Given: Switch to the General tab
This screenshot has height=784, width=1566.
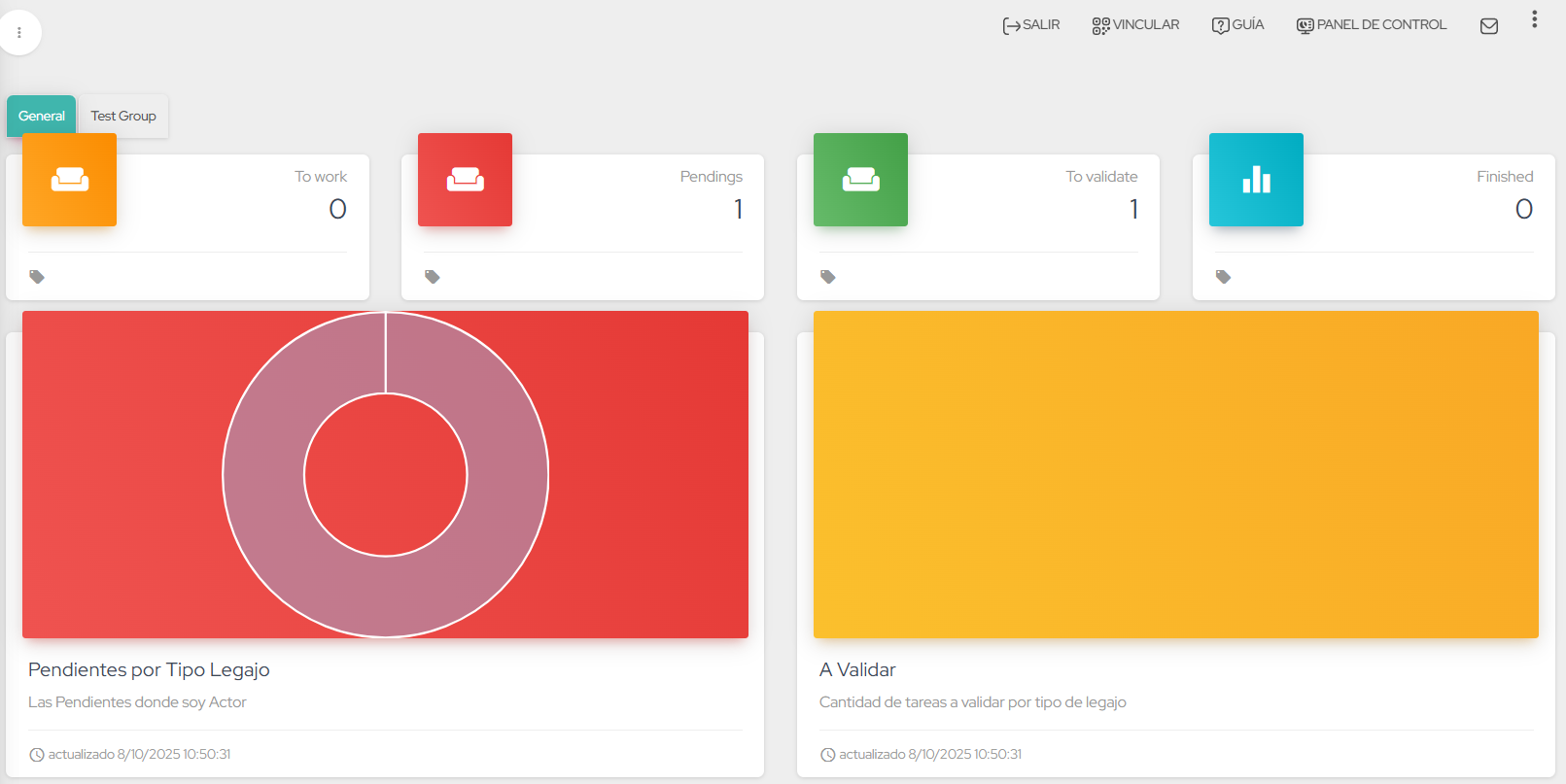Looking at the screenshot, I should pos(41,117).
